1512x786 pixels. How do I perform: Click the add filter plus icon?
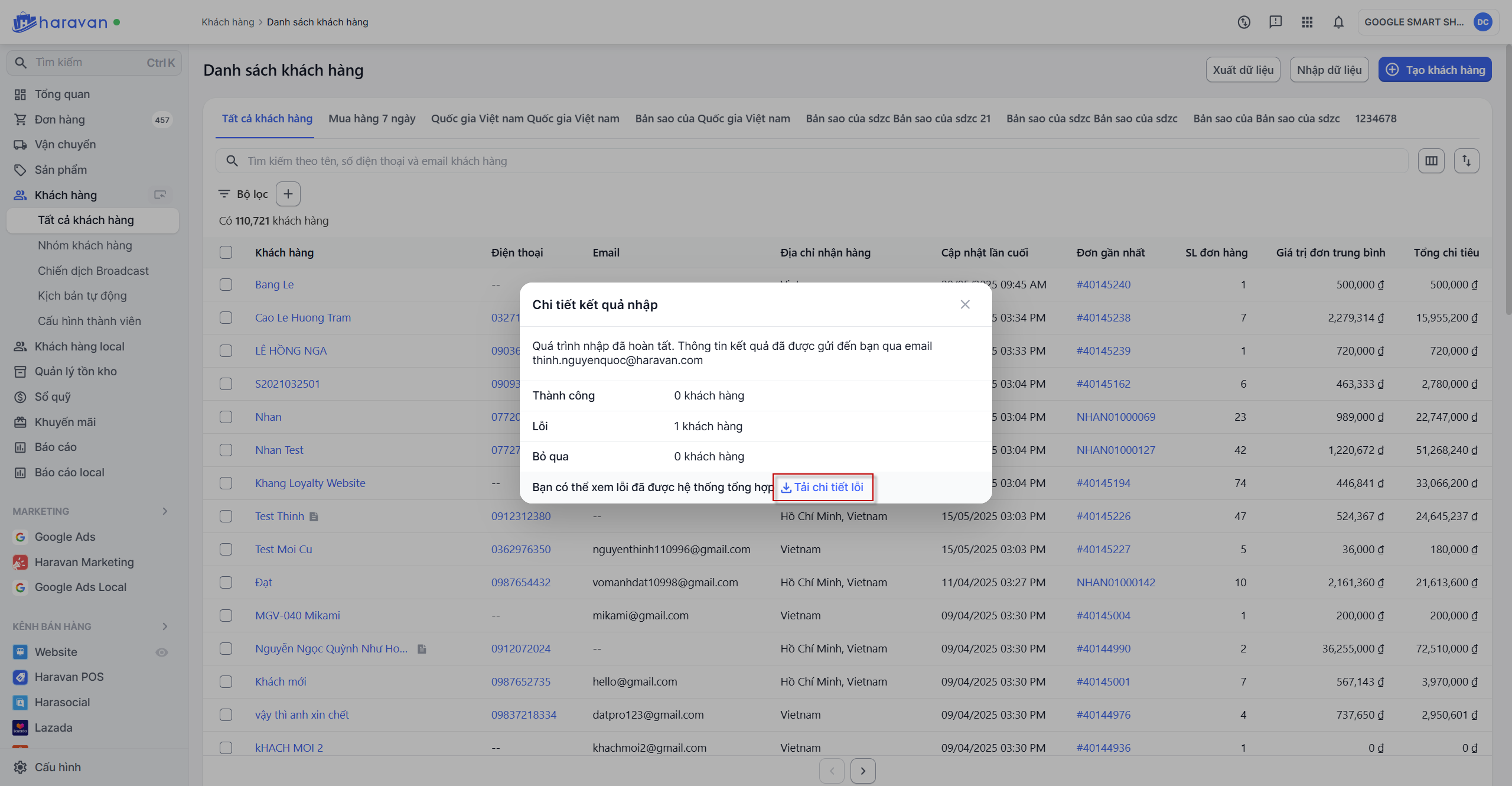pyautogui.click(x=288, y=194)
